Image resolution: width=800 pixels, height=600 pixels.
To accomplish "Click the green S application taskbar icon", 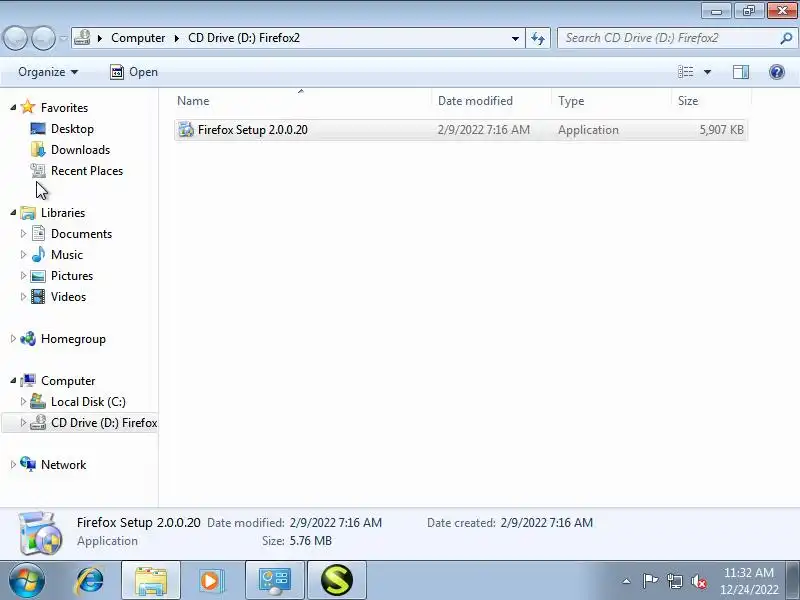I will coord(337,581).
